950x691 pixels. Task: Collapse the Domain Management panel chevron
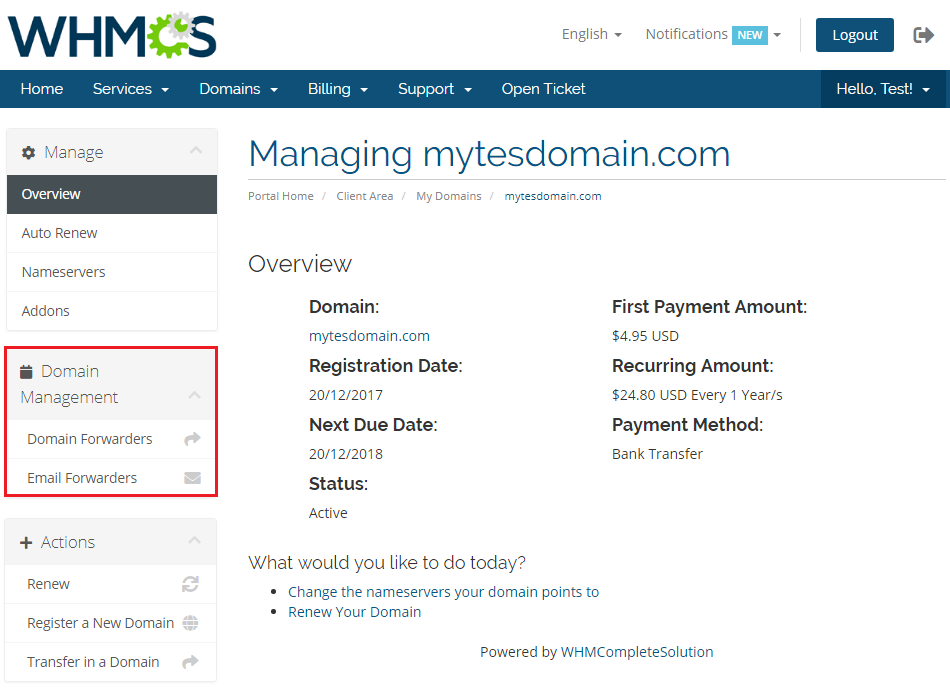(194, 395)
